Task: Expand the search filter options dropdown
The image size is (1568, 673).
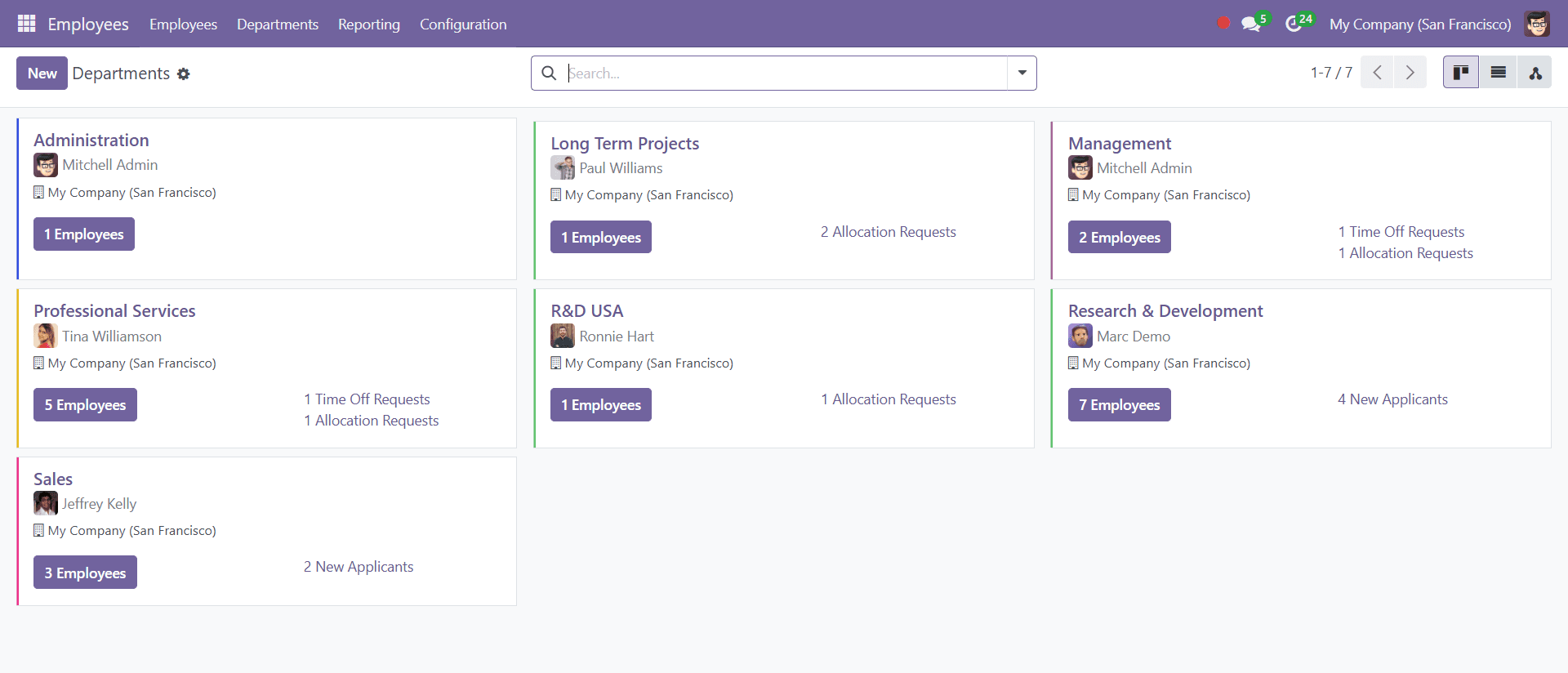Action: click(x=1022, y=73)
